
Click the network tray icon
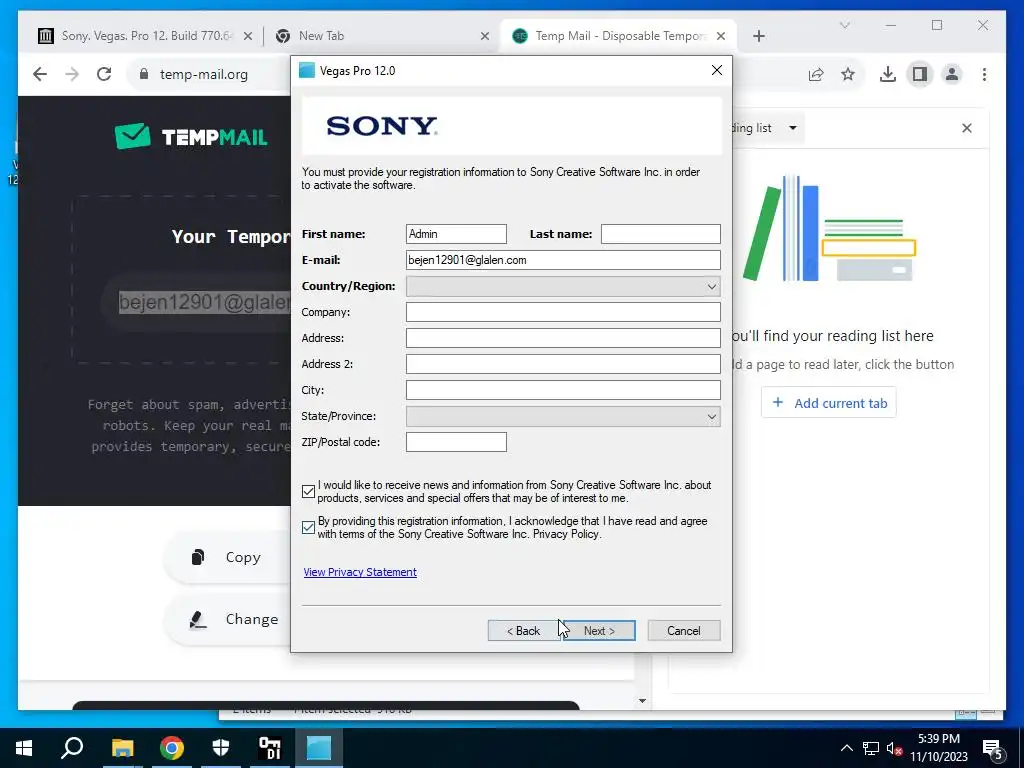pos(871,748)
